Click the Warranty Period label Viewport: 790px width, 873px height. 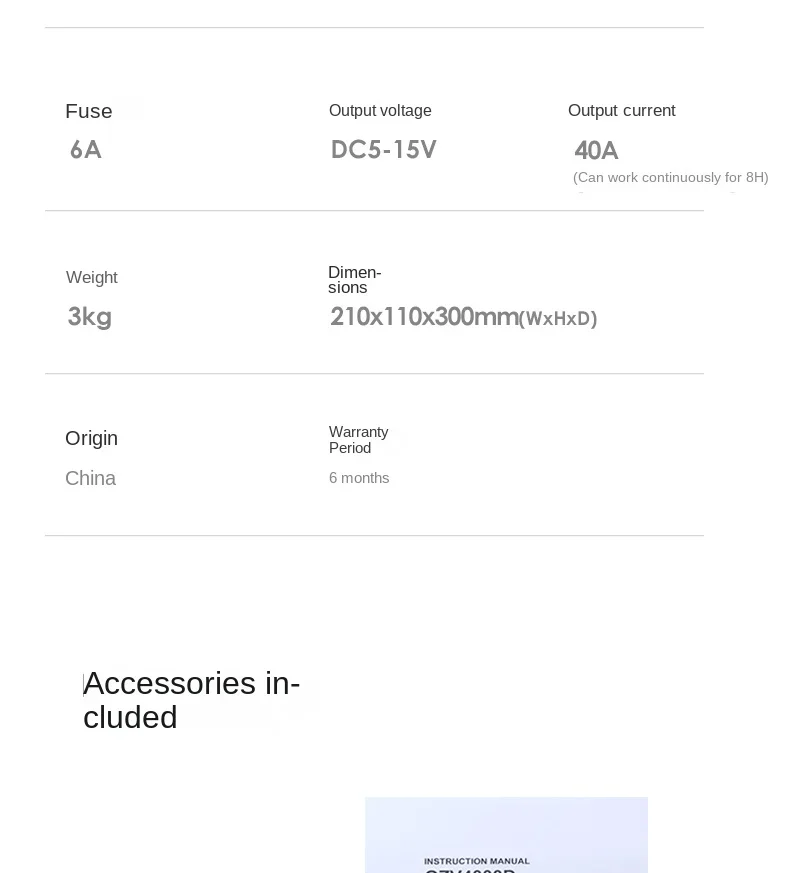point(359,440)
